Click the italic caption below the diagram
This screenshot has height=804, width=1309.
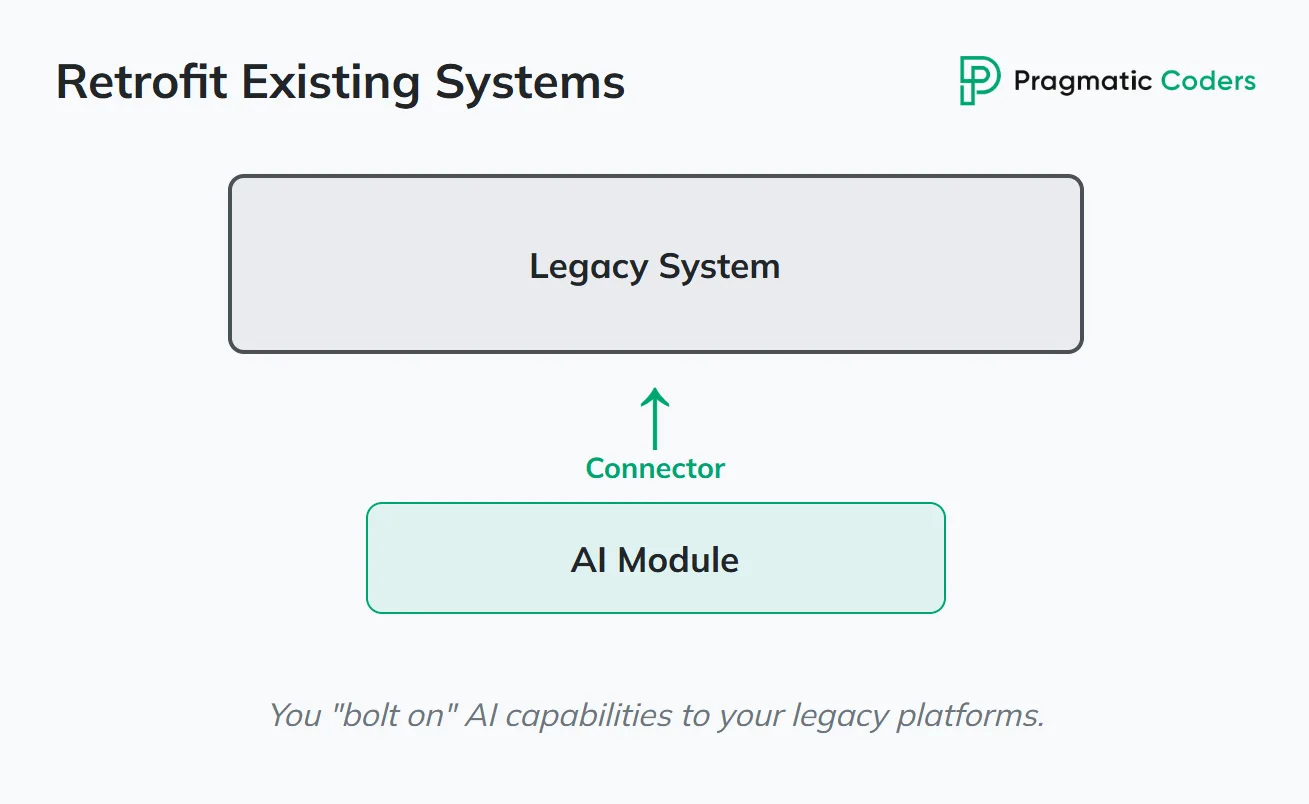pyautogui.click(x=655, y=716)
